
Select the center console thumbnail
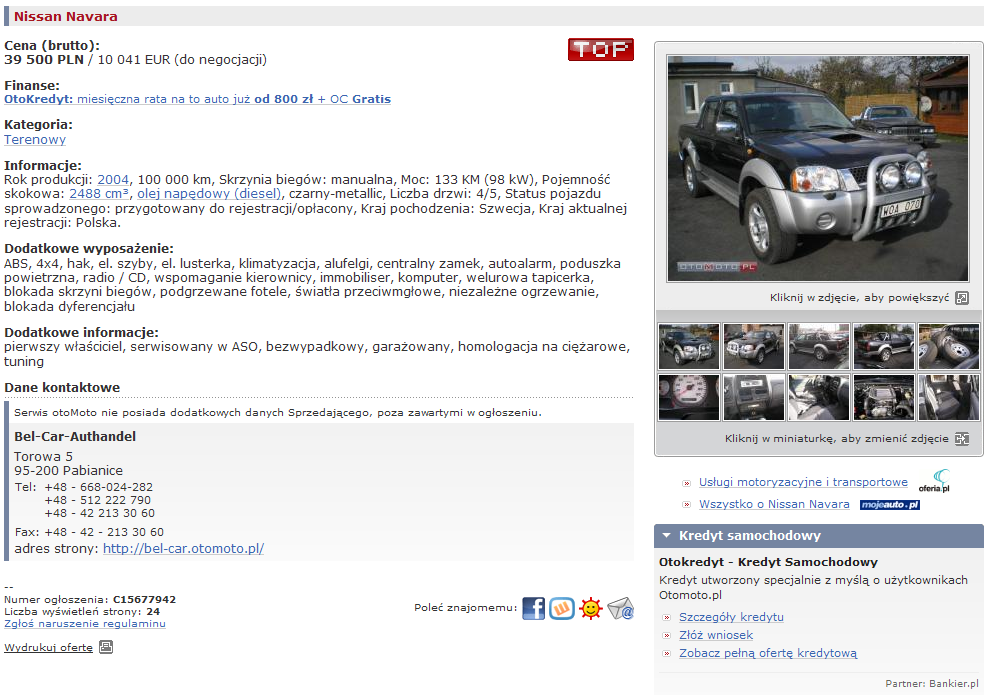pos(754,397)
